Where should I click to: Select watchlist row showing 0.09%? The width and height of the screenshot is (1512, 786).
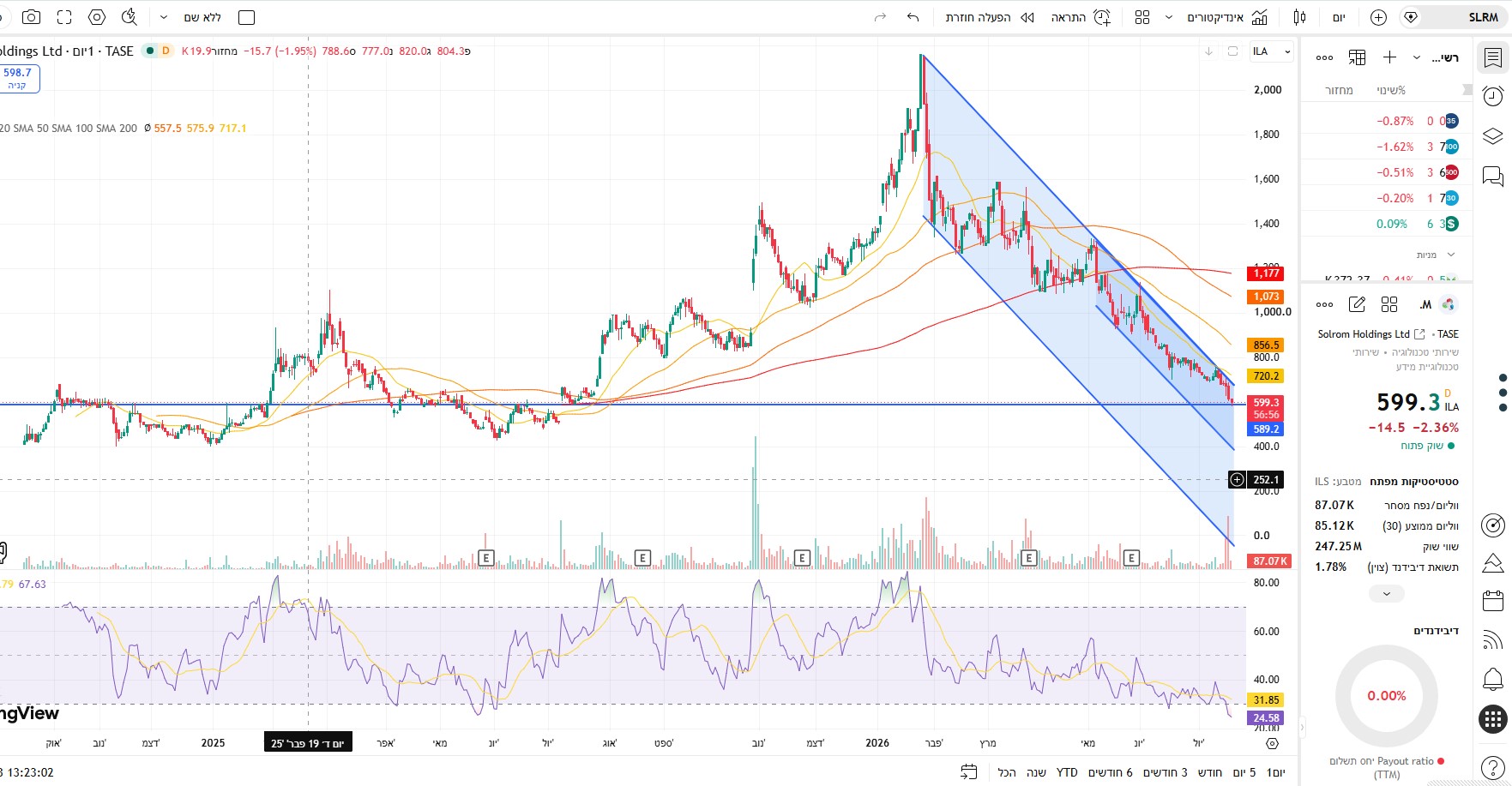pyautogui.click(x=1387, y=224)
